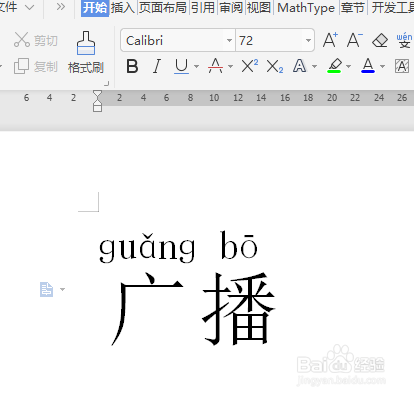
Task: Toggle Superscript X² formatting
Action: pos(250,66)
